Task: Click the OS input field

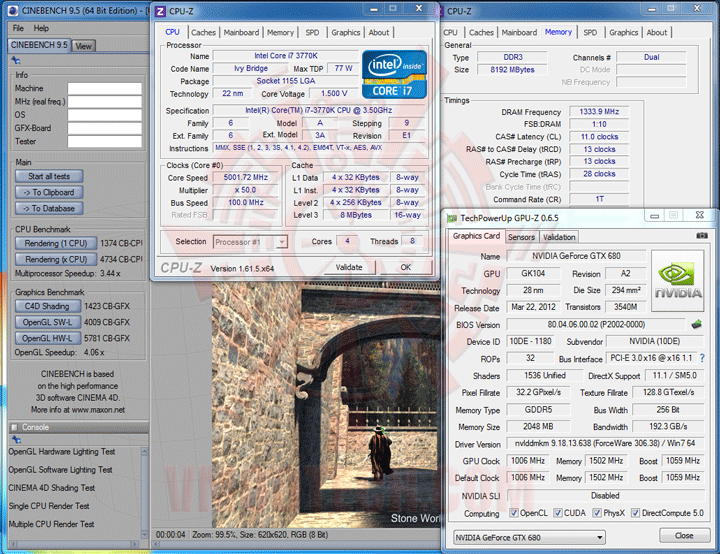Action: [x=105, y=115]
